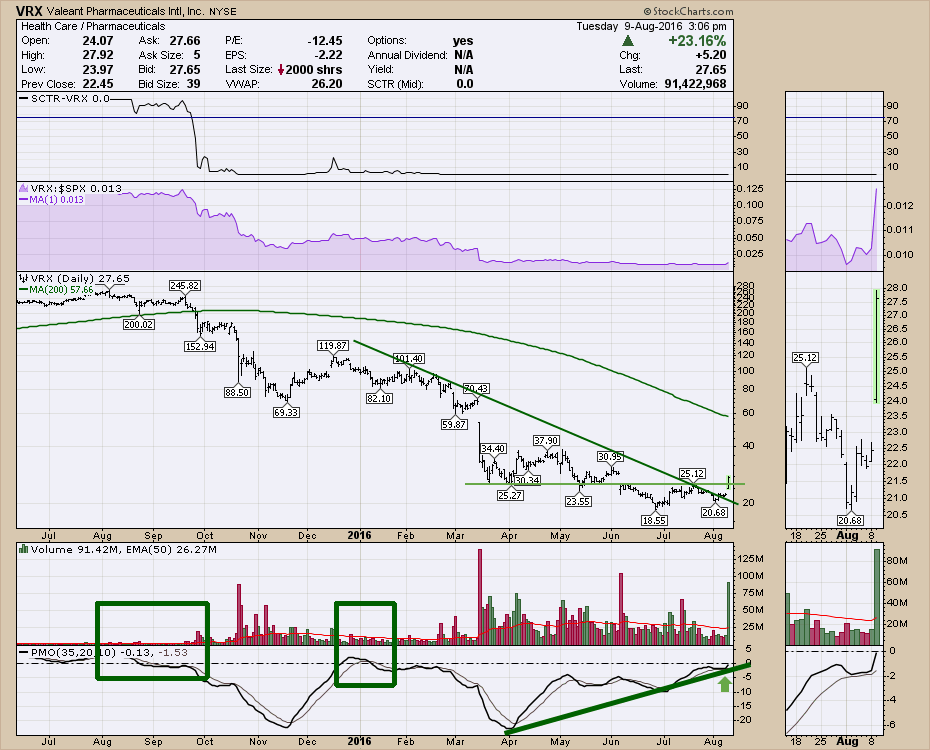Click the 69.33 price low label
Screen dimensions: 930x750
[x=286, y=412]
